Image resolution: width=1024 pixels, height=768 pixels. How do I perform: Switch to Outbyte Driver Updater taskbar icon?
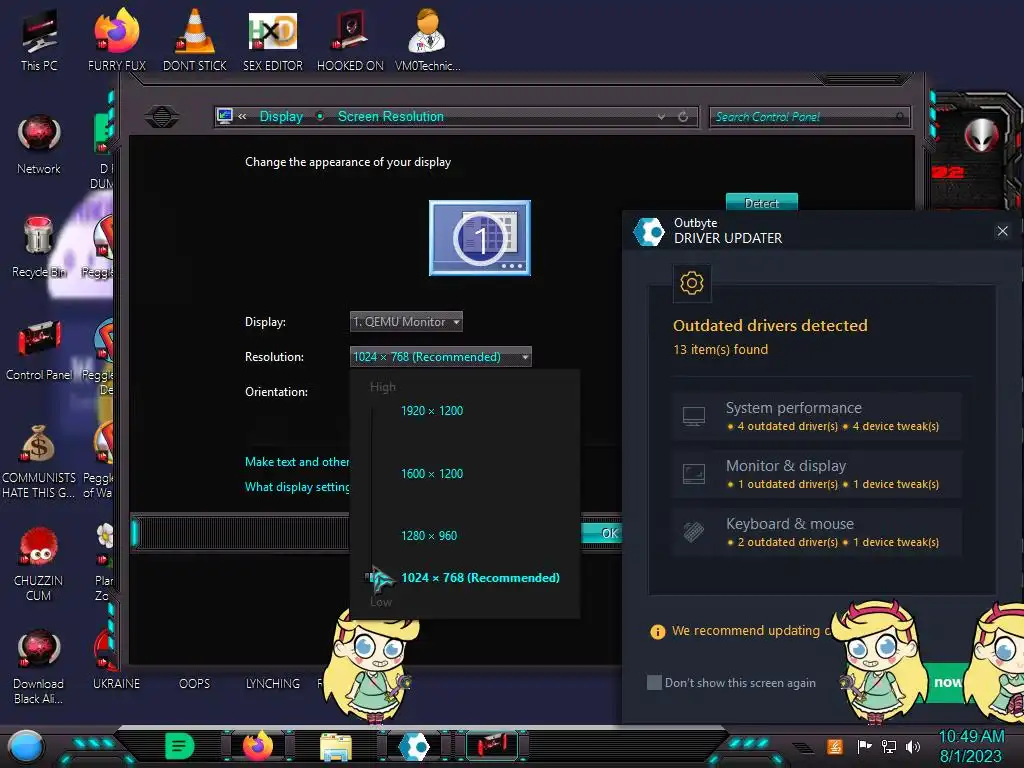(414, 746)
